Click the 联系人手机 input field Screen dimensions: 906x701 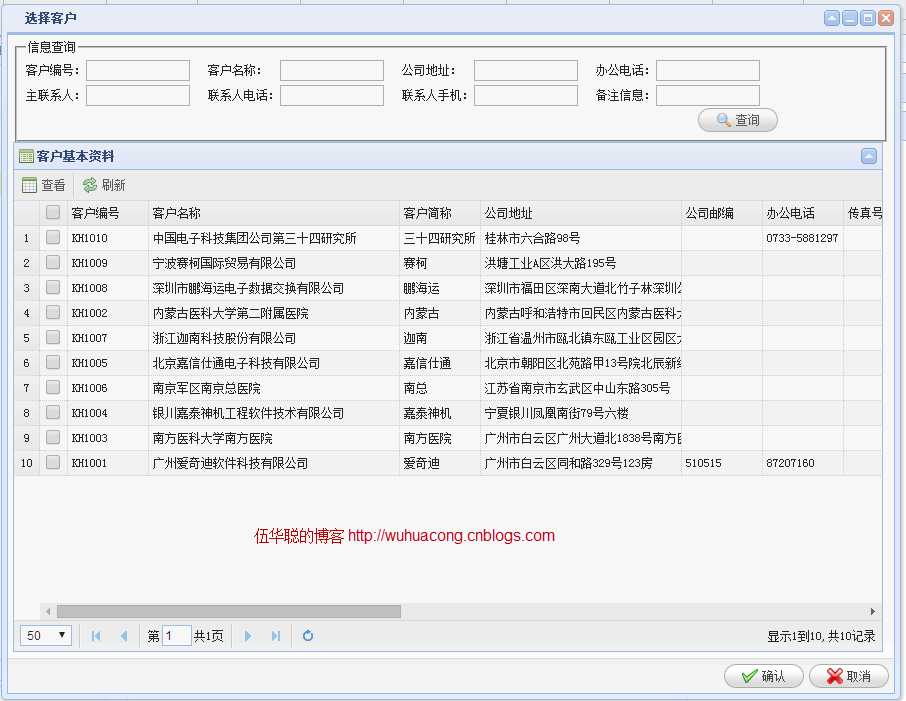(x=526, y=95)
